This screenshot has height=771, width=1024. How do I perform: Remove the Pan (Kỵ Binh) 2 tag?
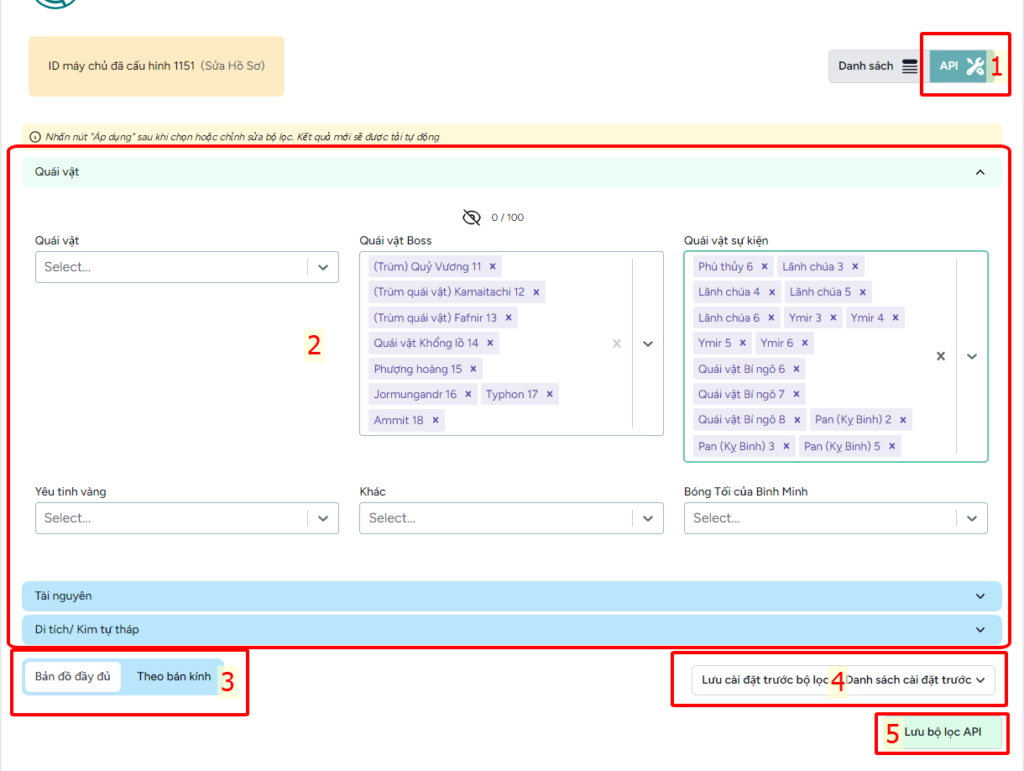903,420
